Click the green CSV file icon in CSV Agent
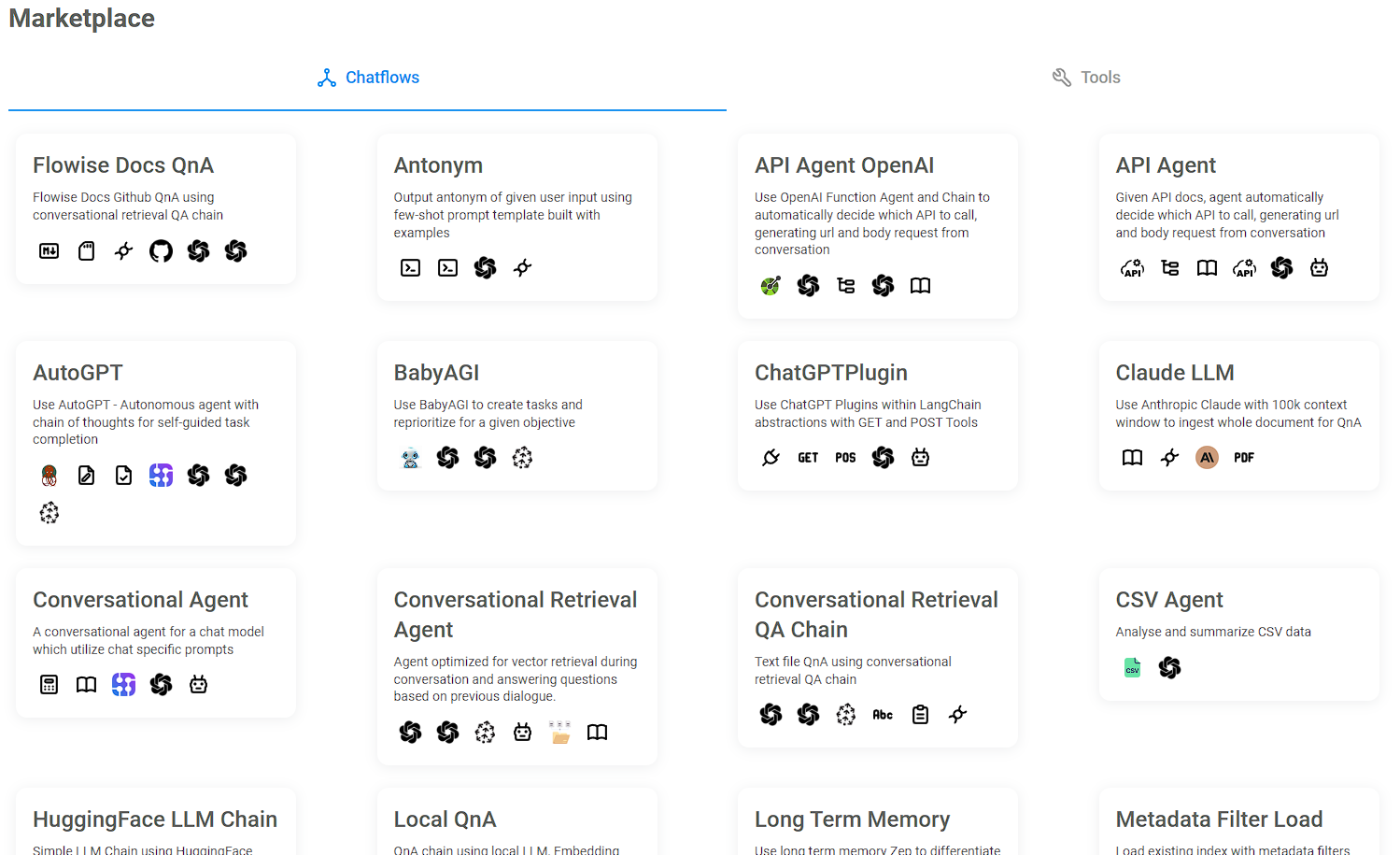Viewport: 1400px width, 855px height. point(1133,668)
